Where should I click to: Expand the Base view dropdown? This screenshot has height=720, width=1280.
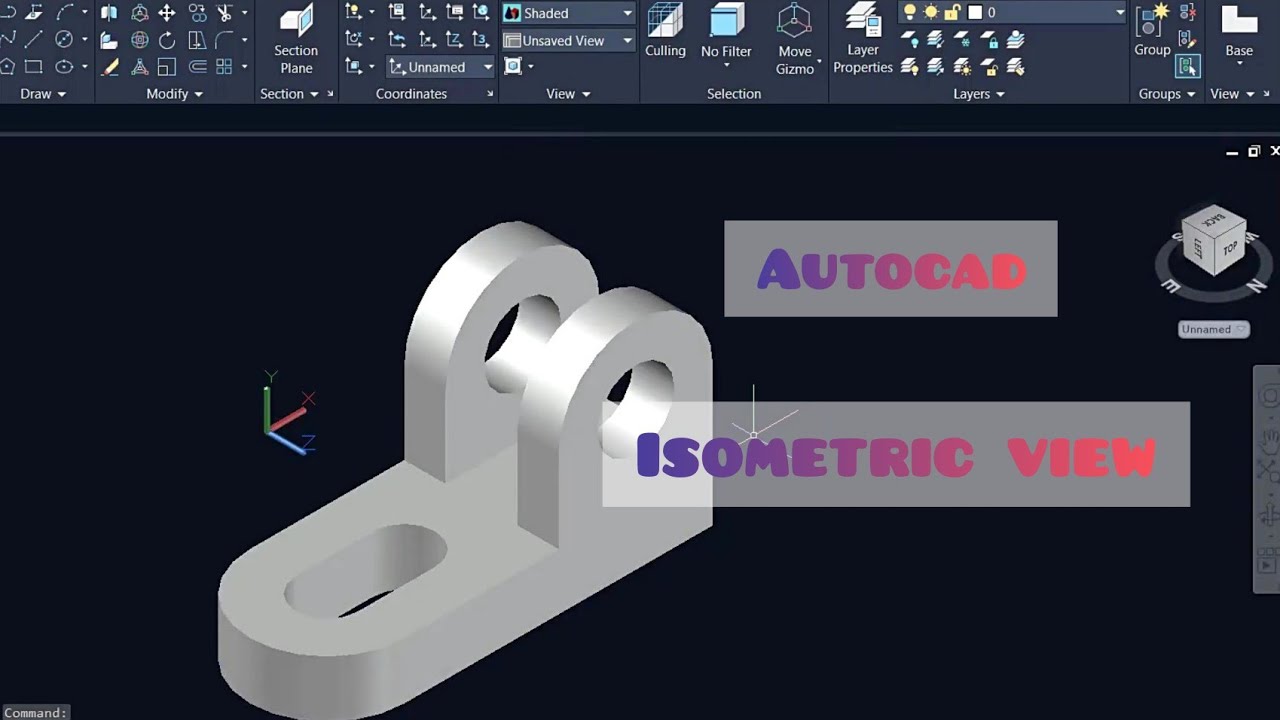click(1239, 65)
